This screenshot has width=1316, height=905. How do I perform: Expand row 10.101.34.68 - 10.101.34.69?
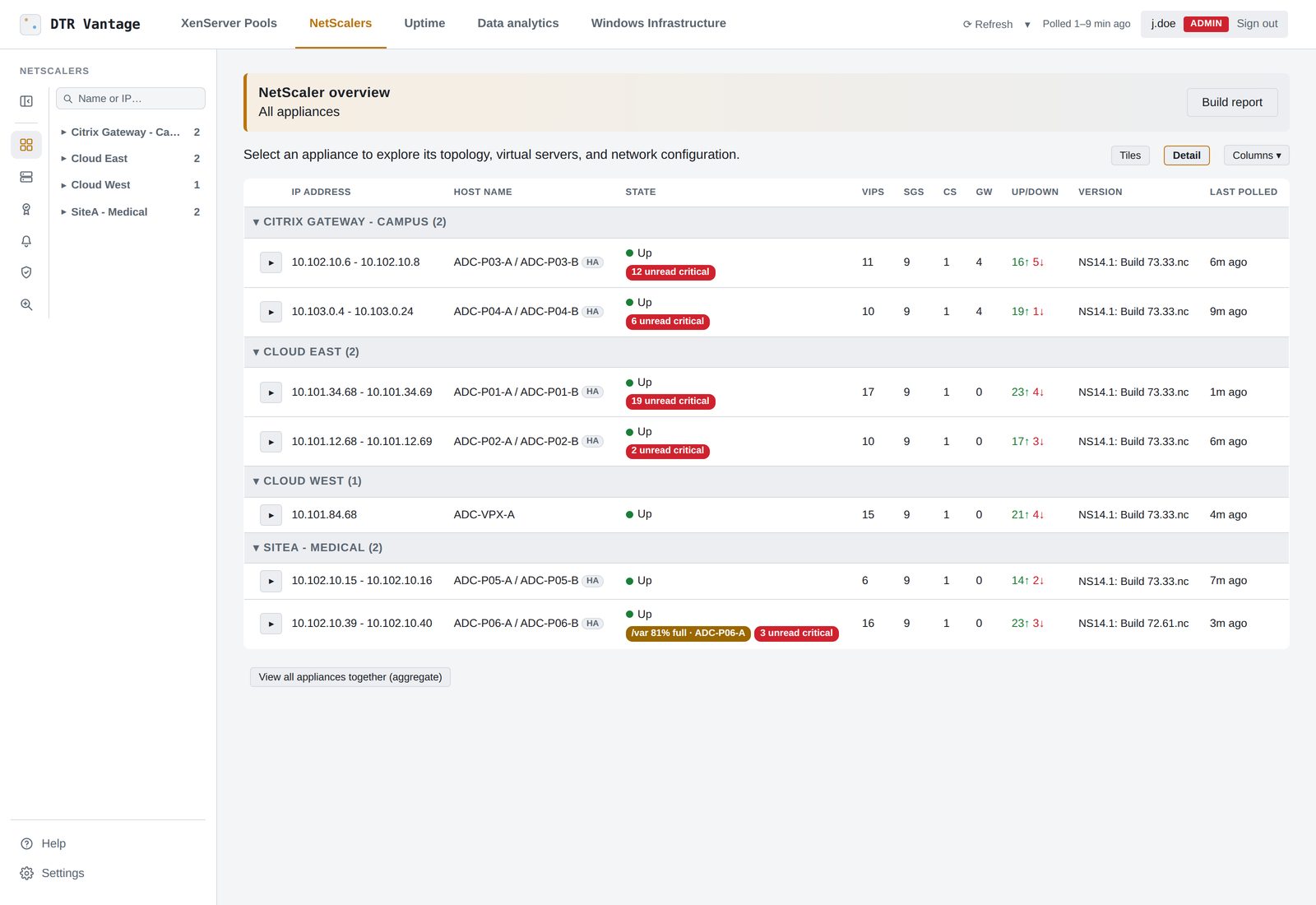coord(271,392)
